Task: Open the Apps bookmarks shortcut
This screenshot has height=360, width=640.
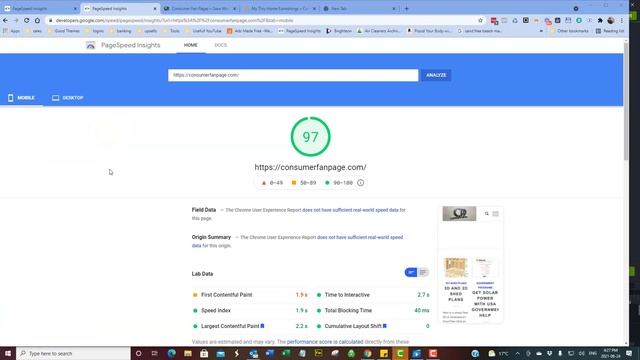Action: coord(11,31)
